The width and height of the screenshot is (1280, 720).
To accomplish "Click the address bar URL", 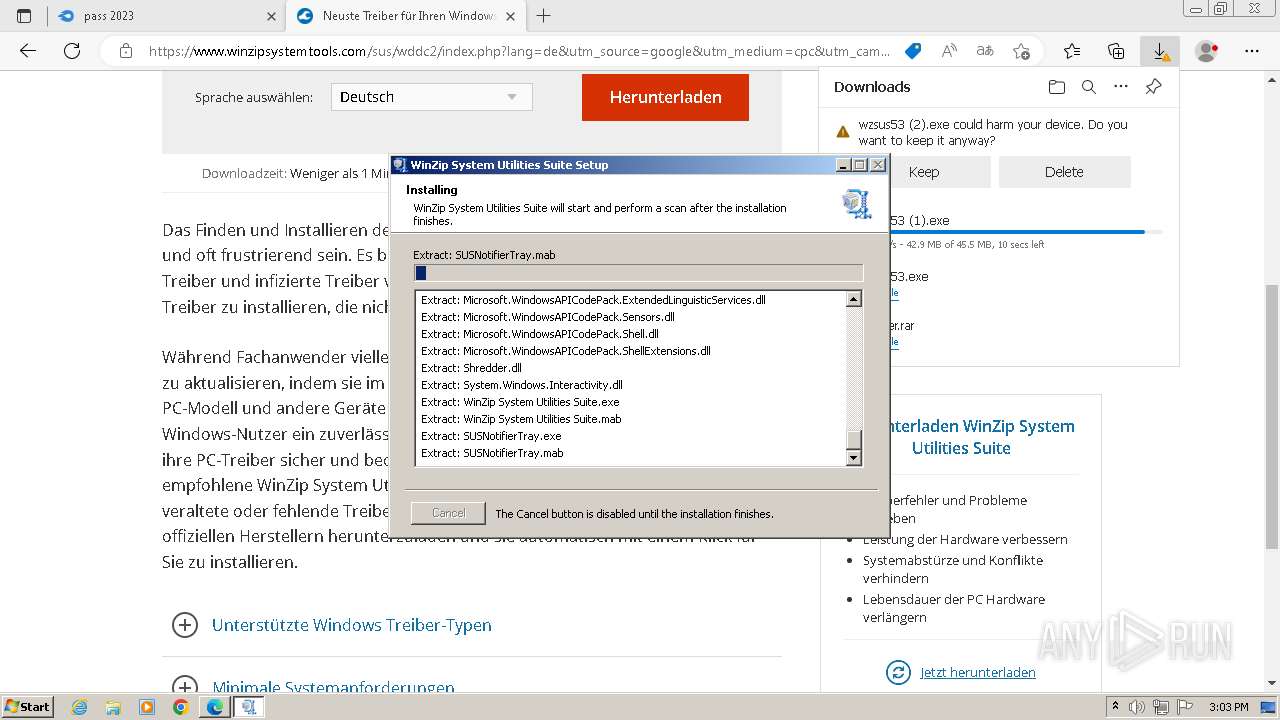I will 519,51.
